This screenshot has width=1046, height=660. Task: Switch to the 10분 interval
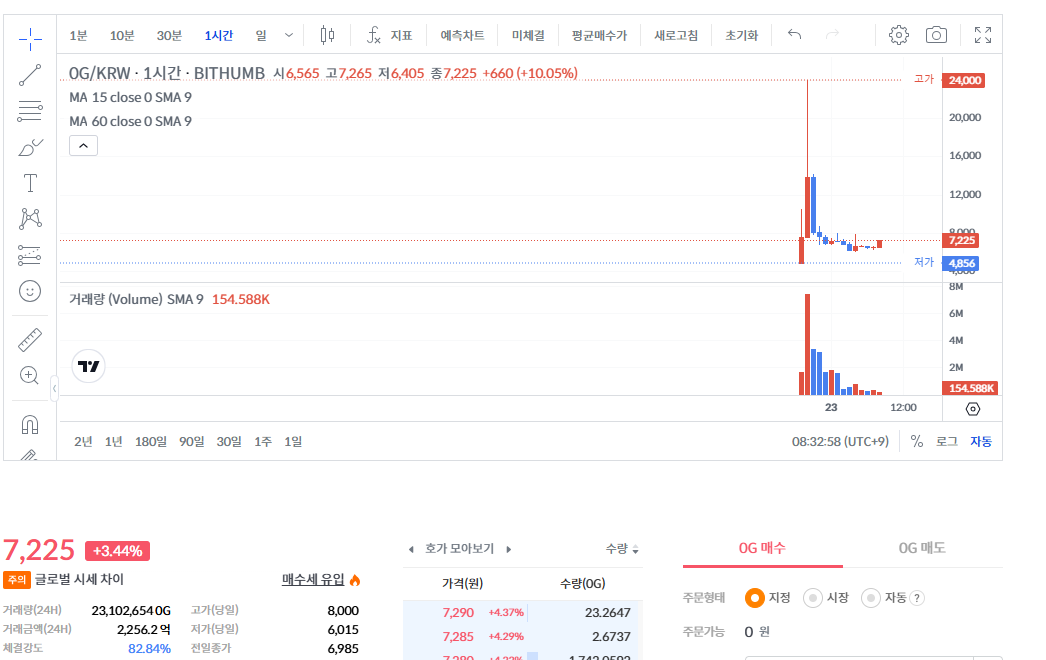coord(122,35)
